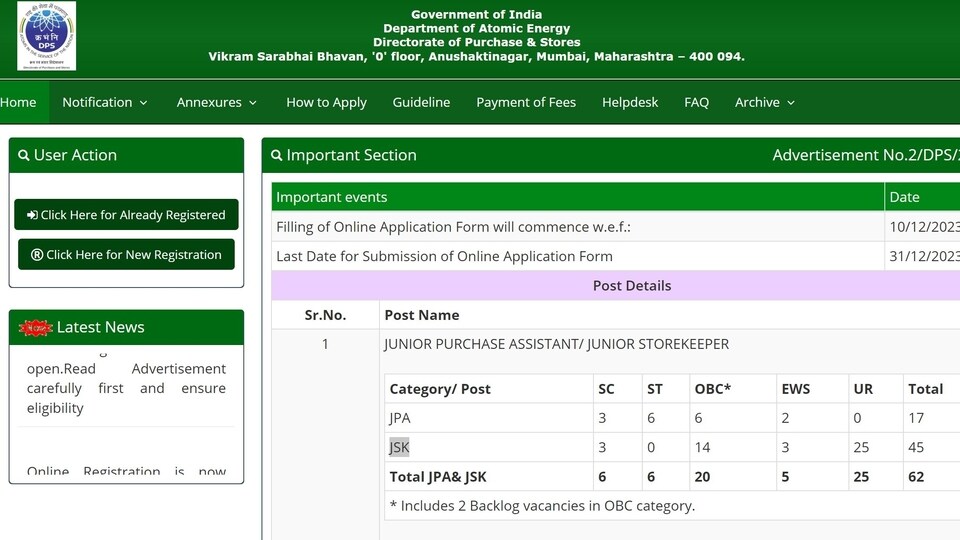This screenshot has height=540, width=960.
Task: Click the magnifier icon beside Important Section
Action: click(277, 156)
